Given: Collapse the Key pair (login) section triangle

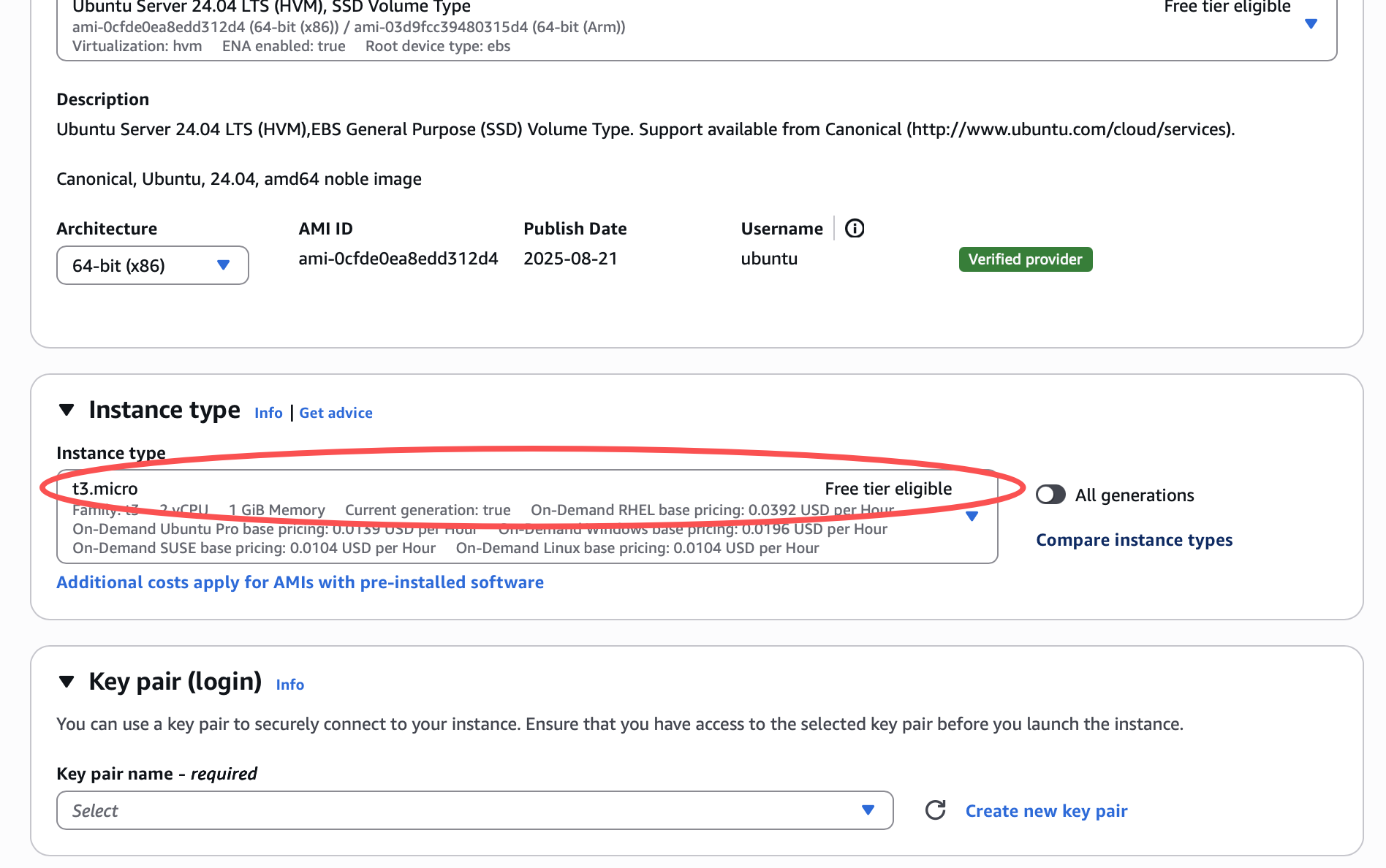Looking at the screenshot, I should coord(67,682).
